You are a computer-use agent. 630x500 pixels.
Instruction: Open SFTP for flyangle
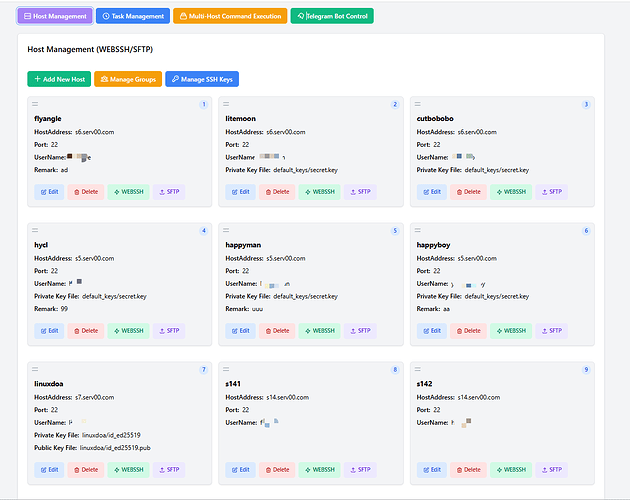point(169,192)
